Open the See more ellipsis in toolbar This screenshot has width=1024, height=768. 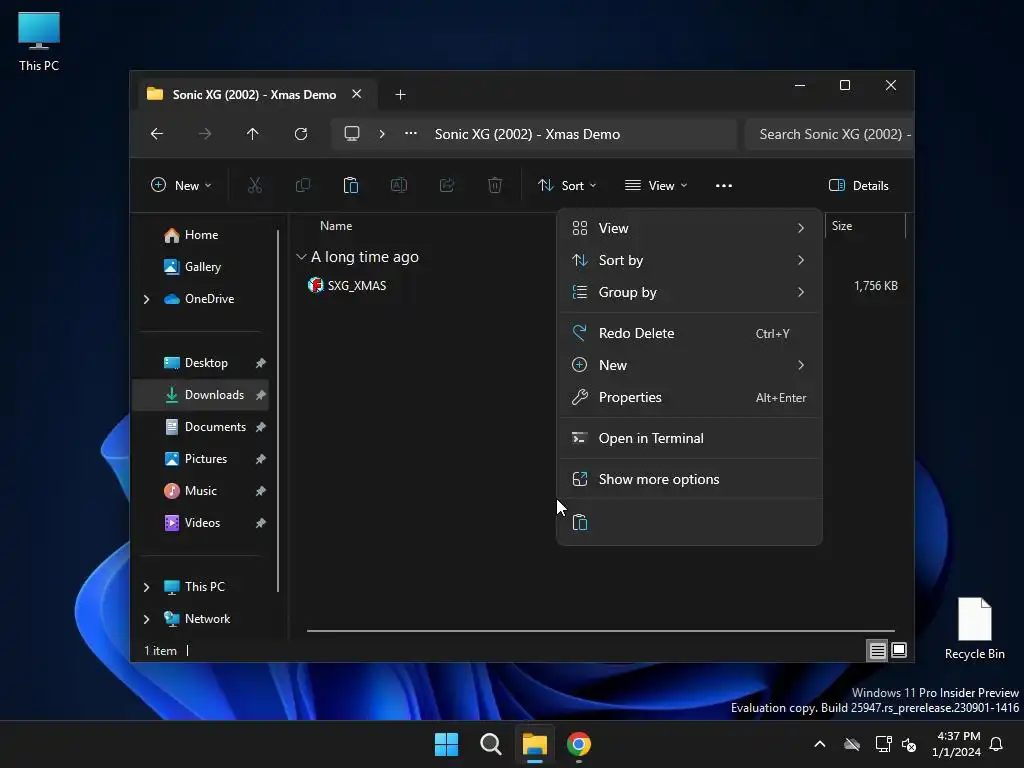[724, 185]
